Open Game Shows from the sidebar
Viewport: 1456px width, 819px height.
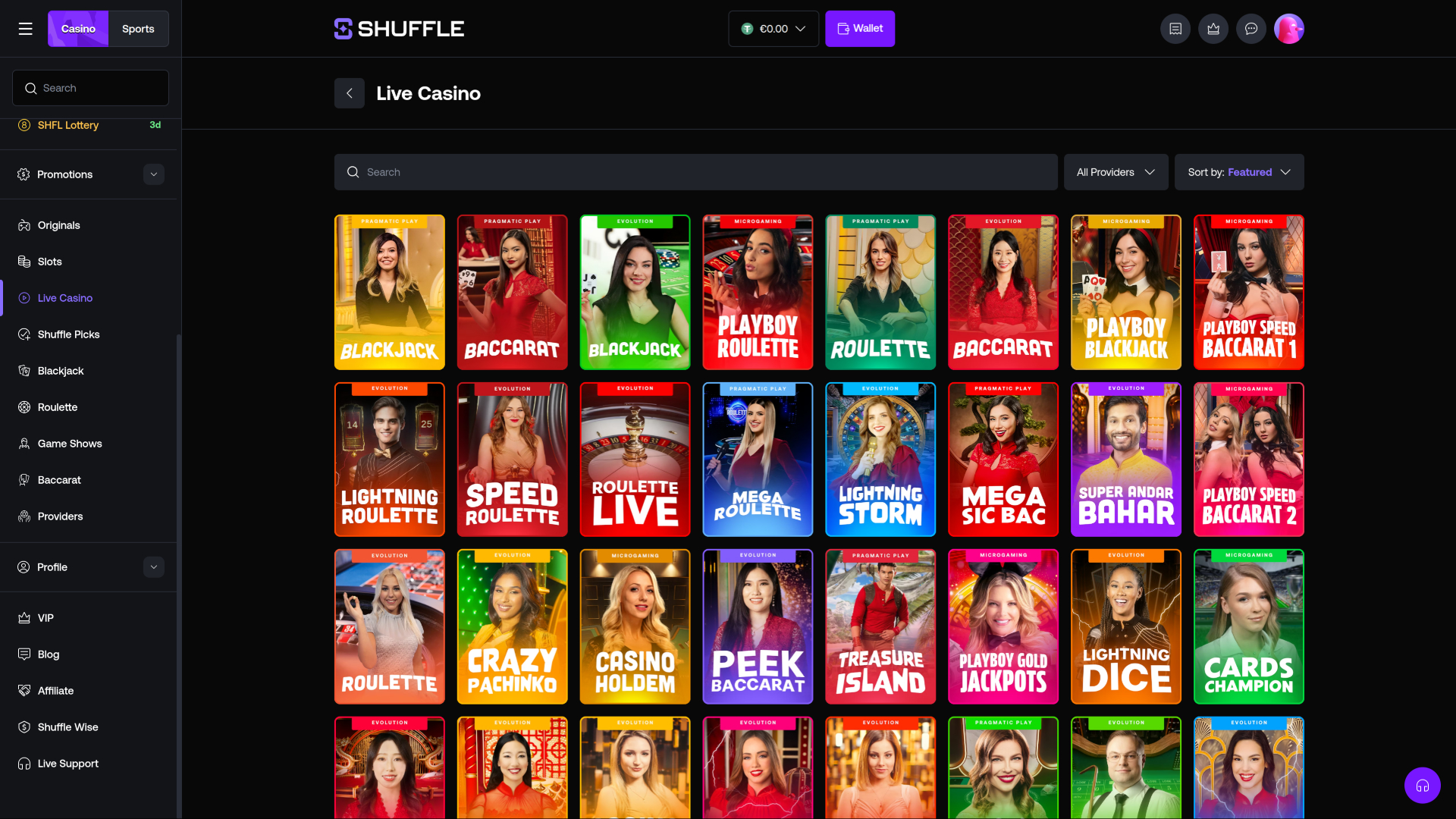pyautogui.click(x=70, y=443)
